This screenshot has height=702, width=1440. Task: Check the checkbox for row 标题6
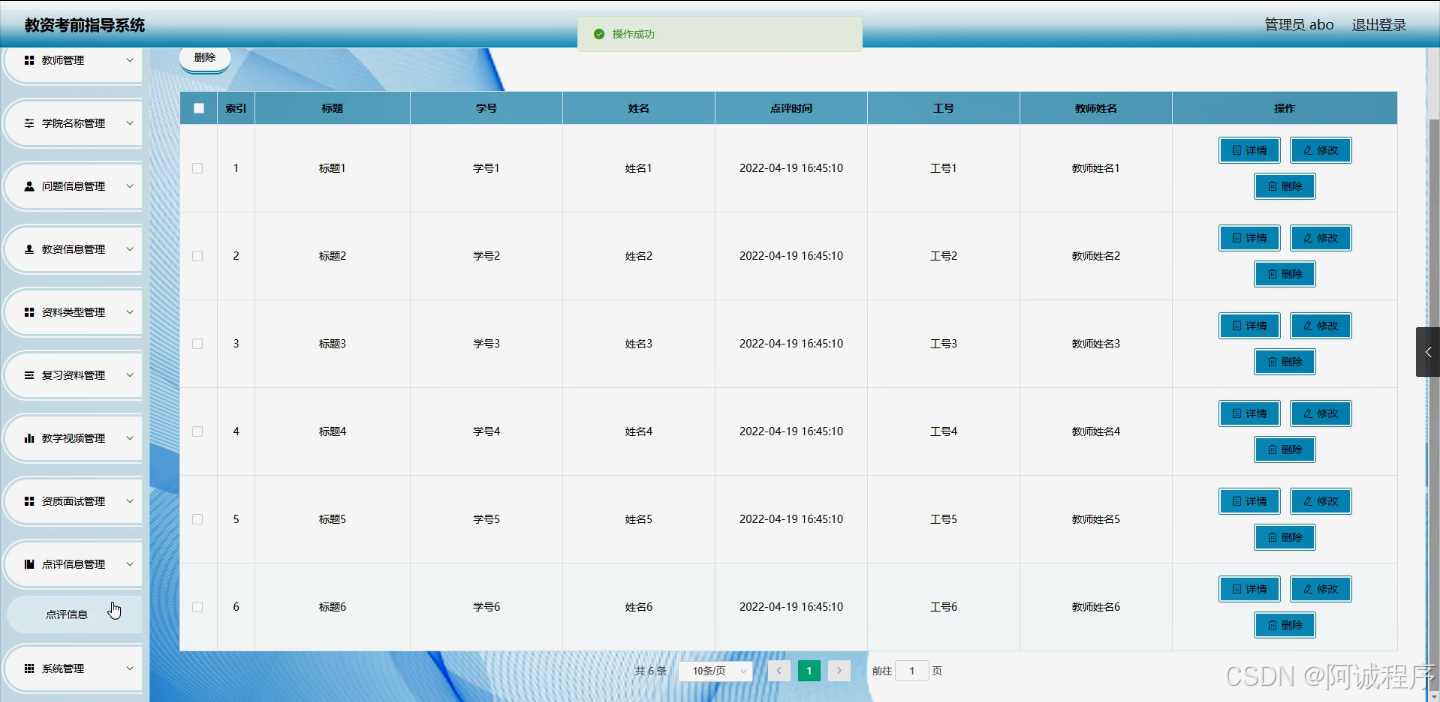click(198, 607)
